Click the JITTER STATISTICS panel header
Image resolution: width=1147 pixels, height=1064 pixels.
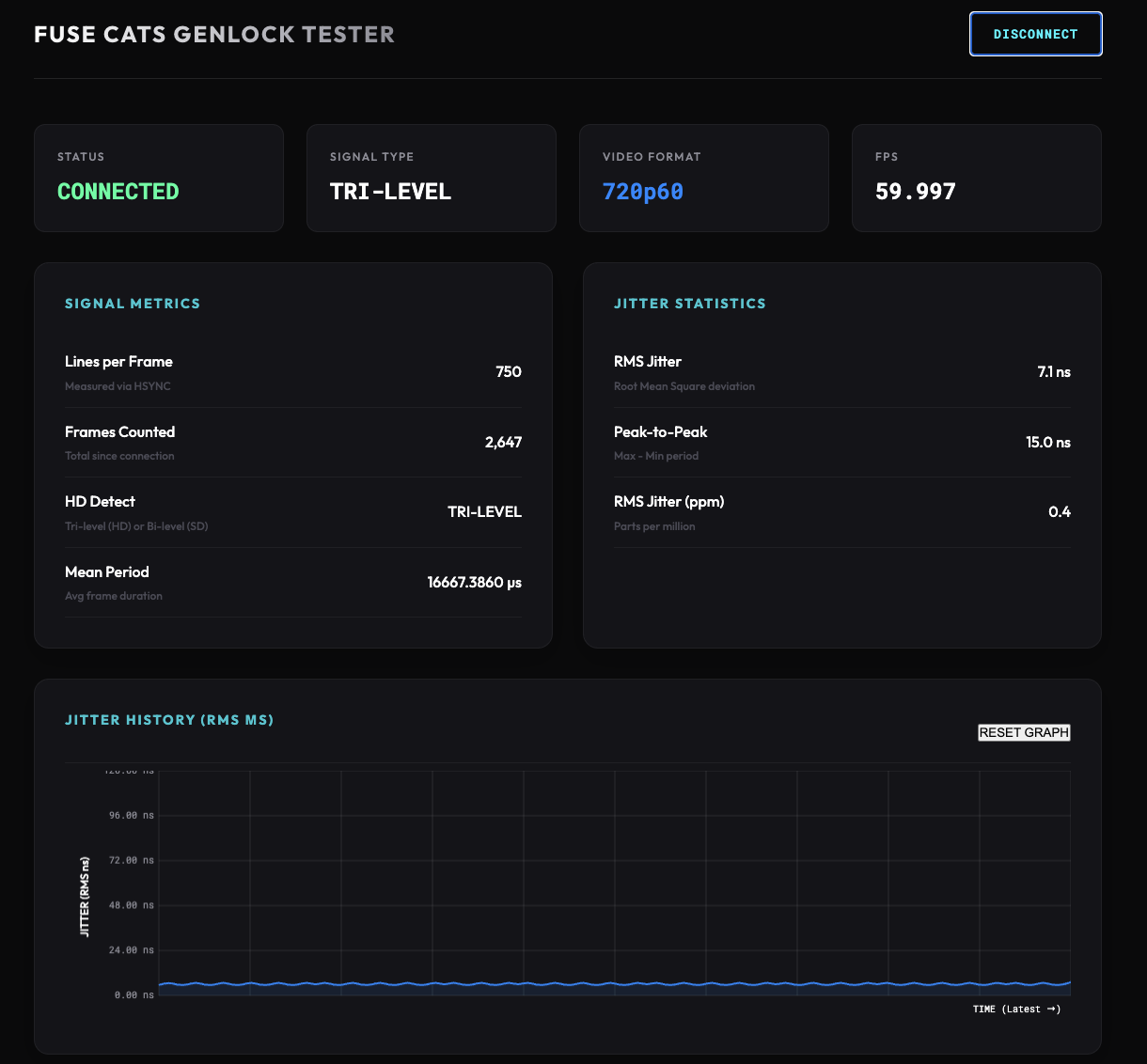click(690, 304)
